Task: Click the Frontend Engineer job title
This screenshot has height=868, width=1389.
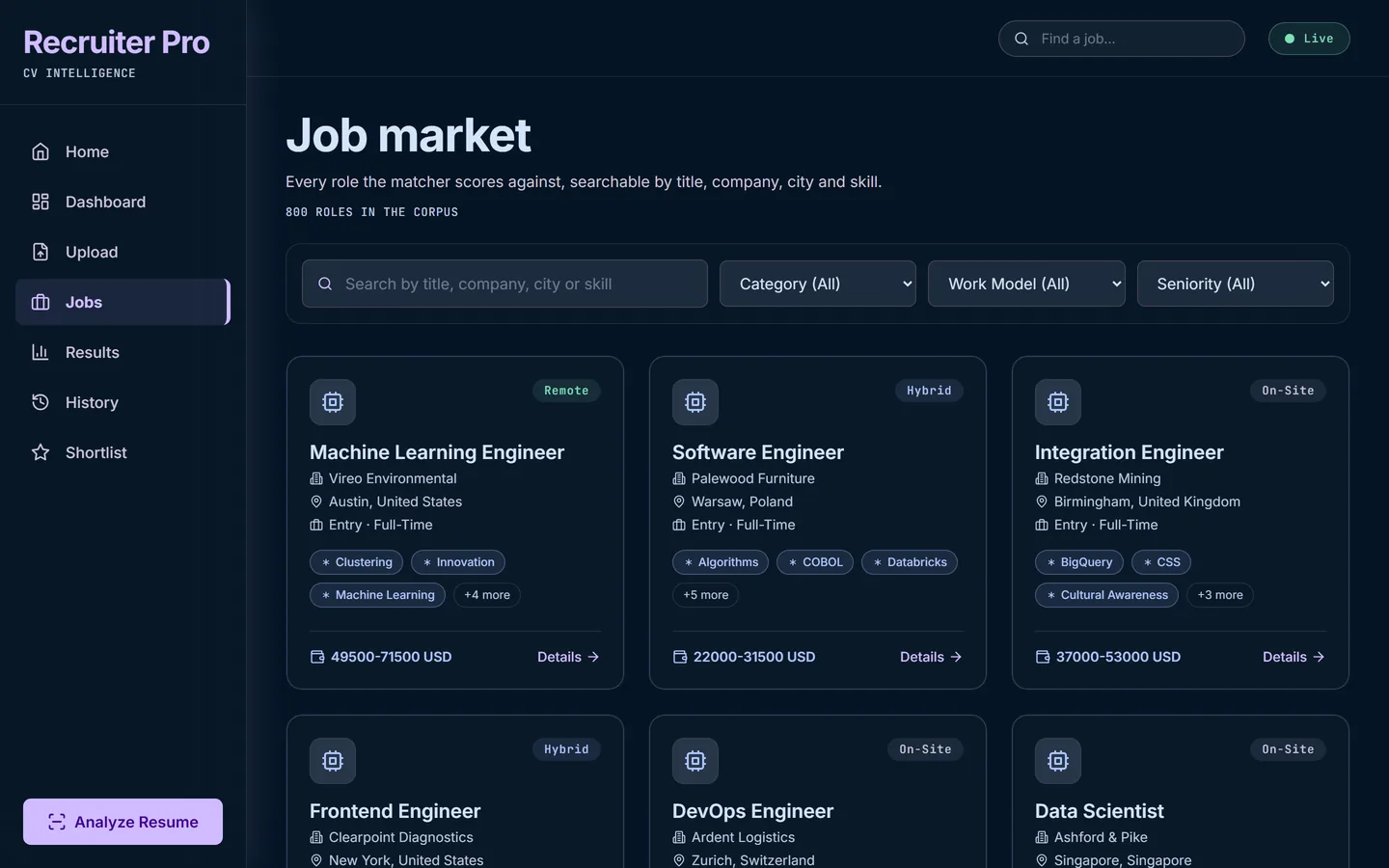Action: click(395, 811)
